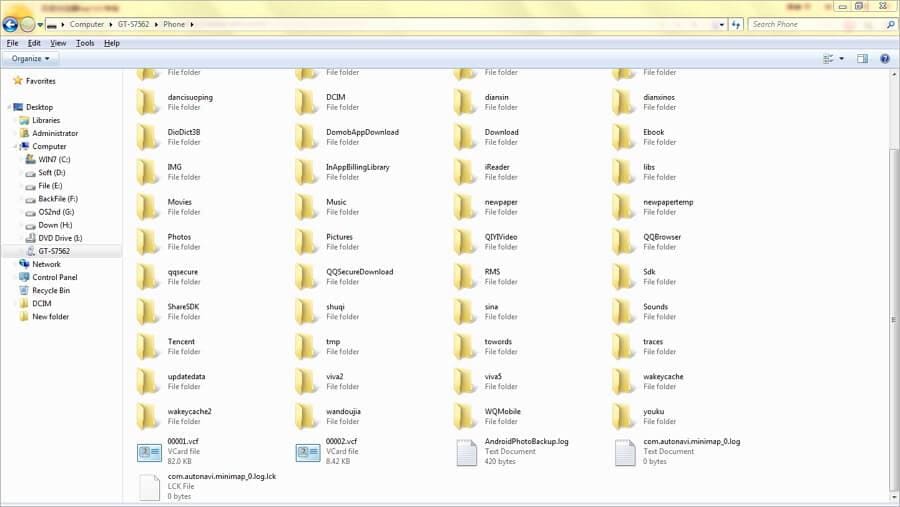This screenshot has width=900, height=507.
Task: Select the 00001.vcf VCard file icon
Action: tap(149, 452)
